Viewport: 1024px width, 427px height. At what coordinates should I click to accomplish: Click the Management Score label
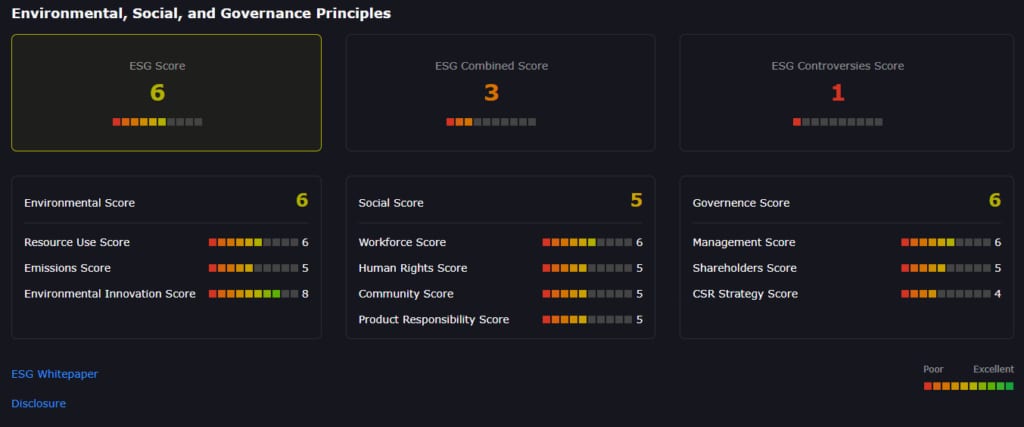[x=744, y=242]
